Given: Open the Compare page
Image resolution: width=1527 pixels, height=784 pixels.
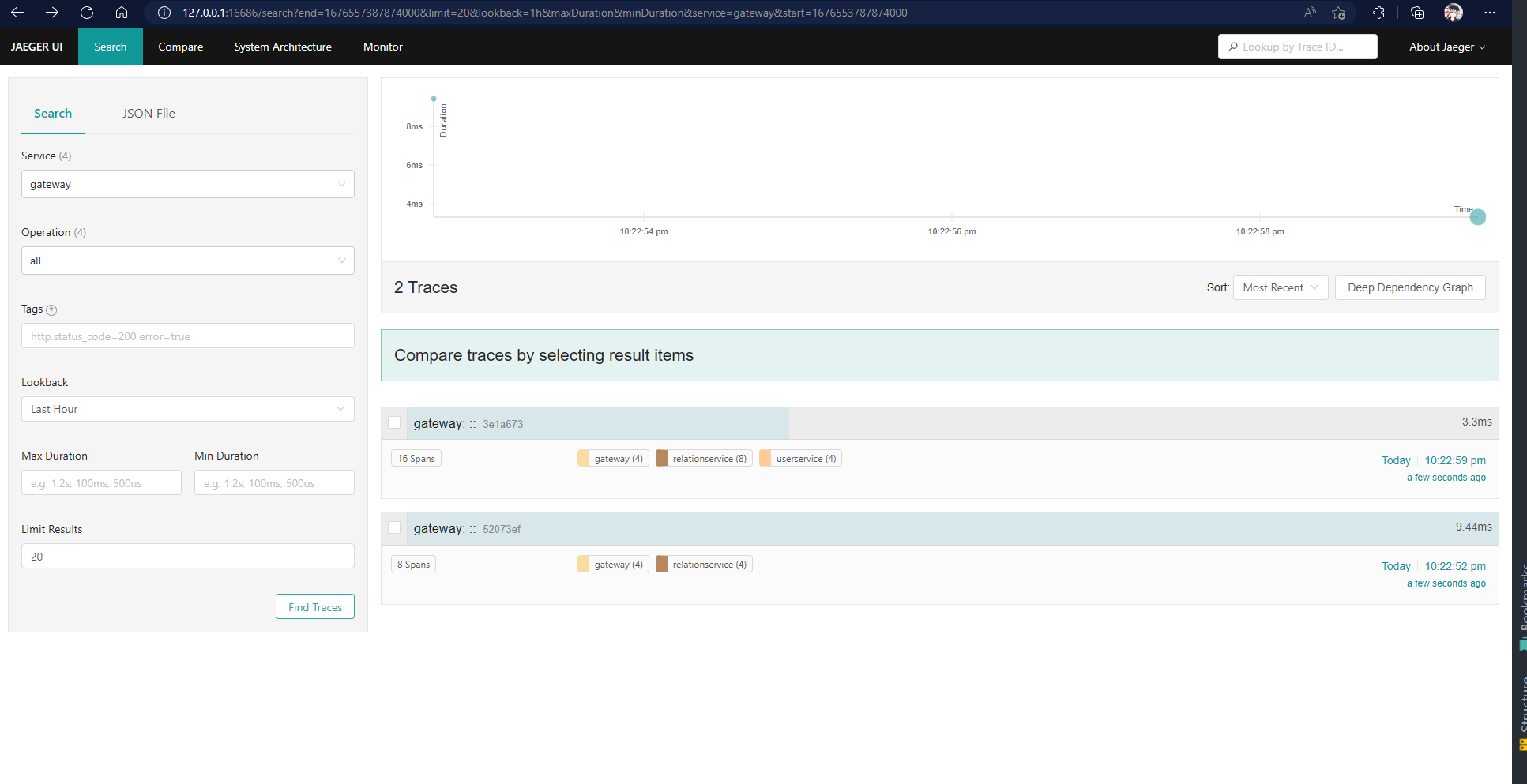Looking at the screenshot, I should (180, 47).
